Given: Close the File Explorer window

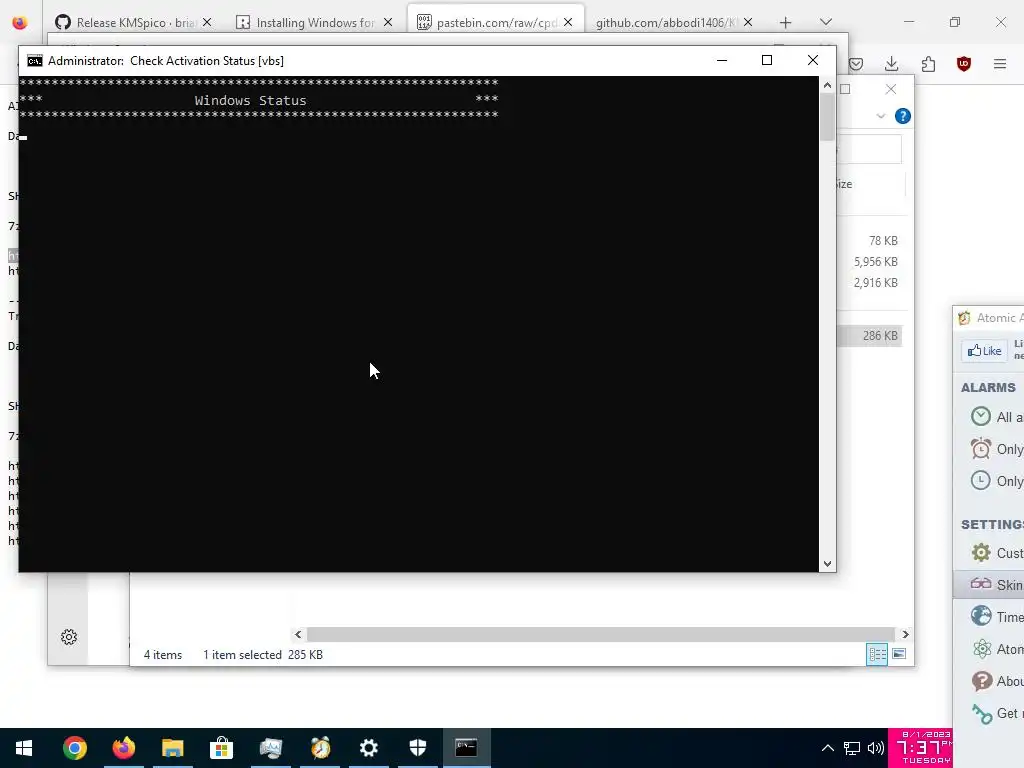Looking at the screenshot, I should [x=891, y=89].
